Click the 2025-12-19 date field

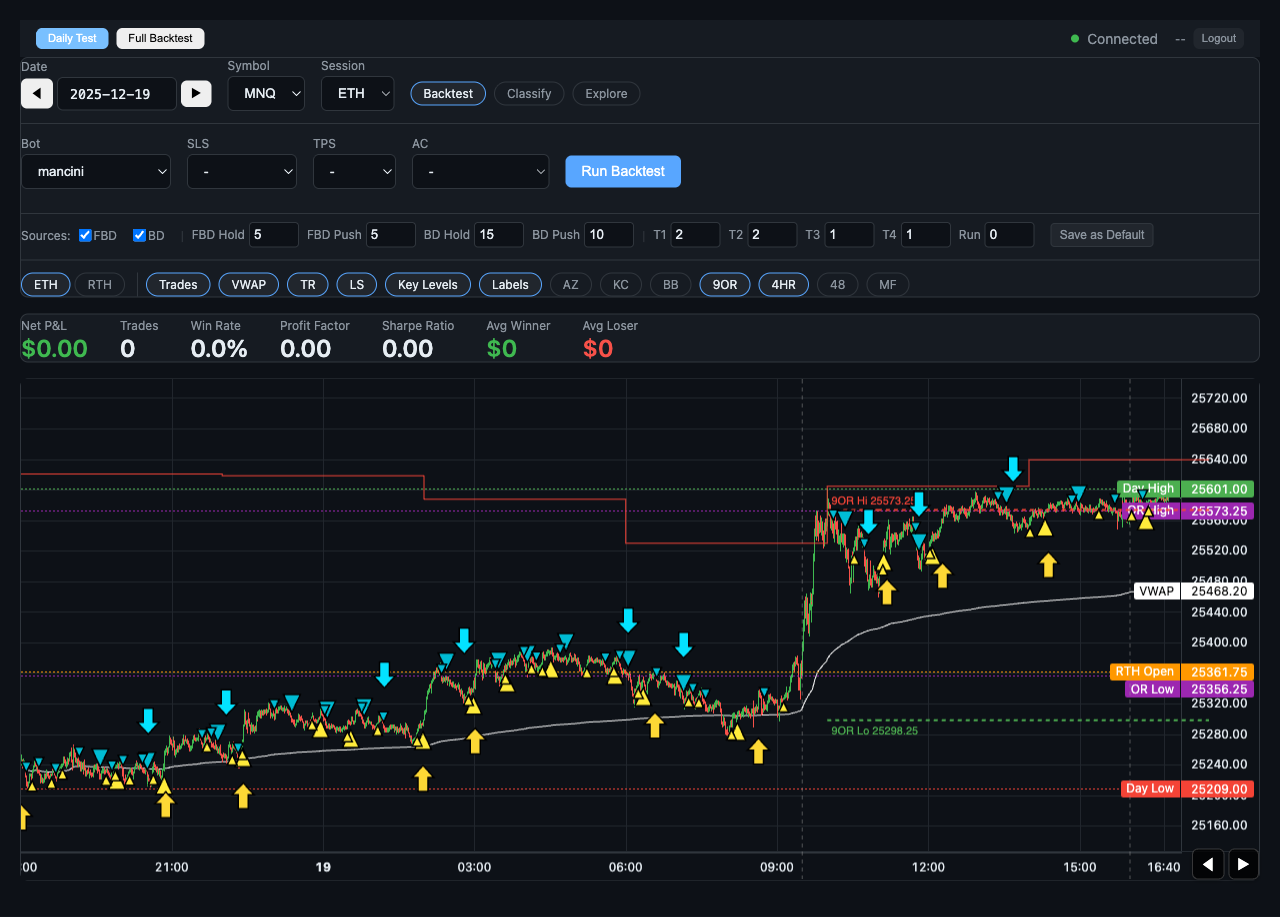tap(117, 93)
